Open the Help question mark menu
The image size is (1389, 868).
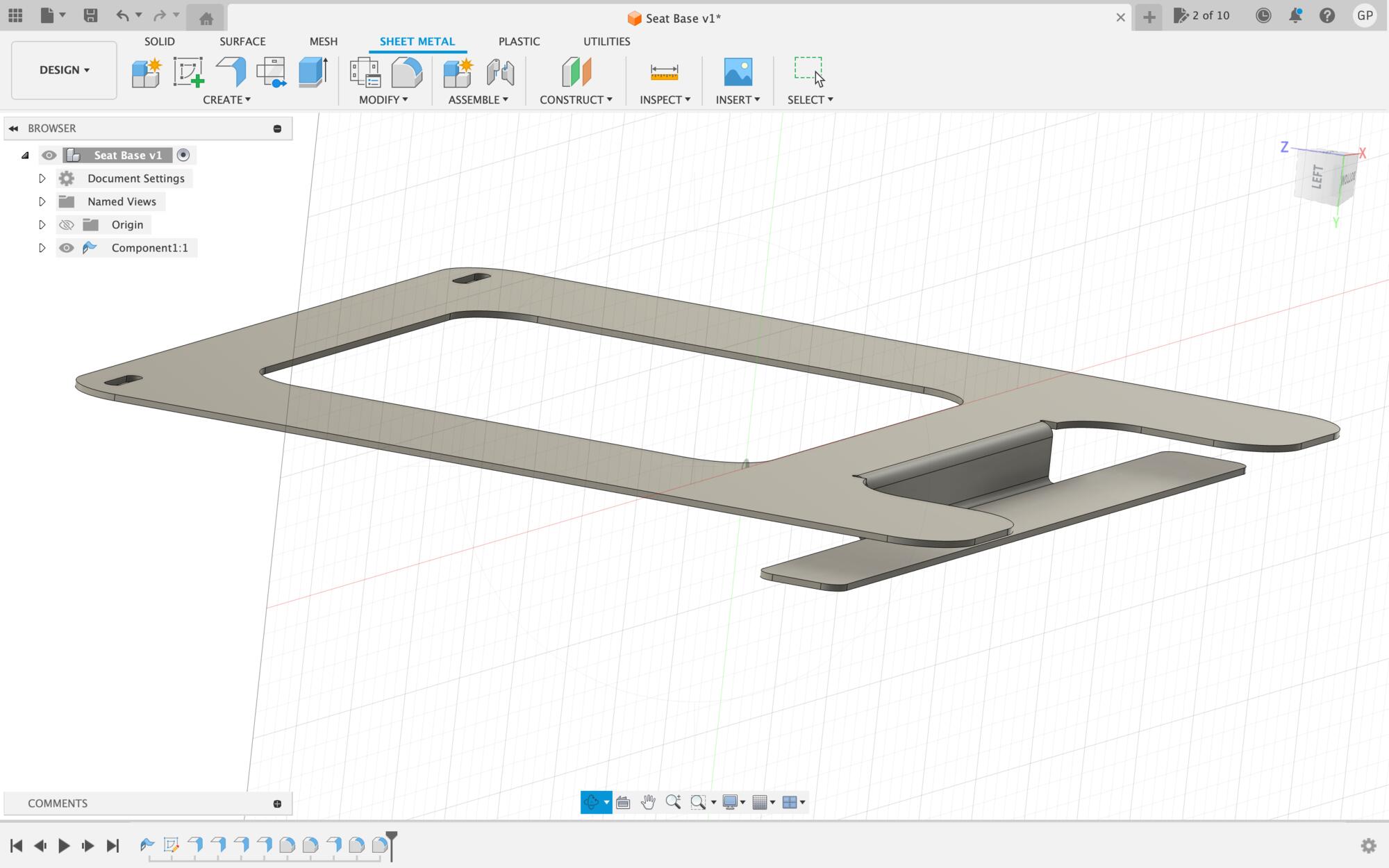[x=1327, y=15]
